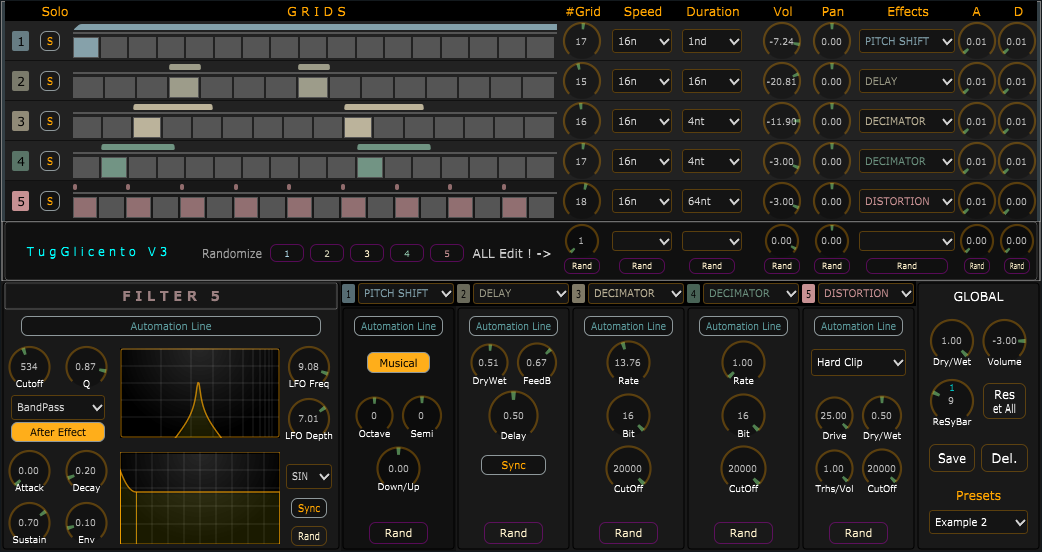Select track tab 1 in effects panel
The image size is (1042, 552).
[x=348, y=294]
